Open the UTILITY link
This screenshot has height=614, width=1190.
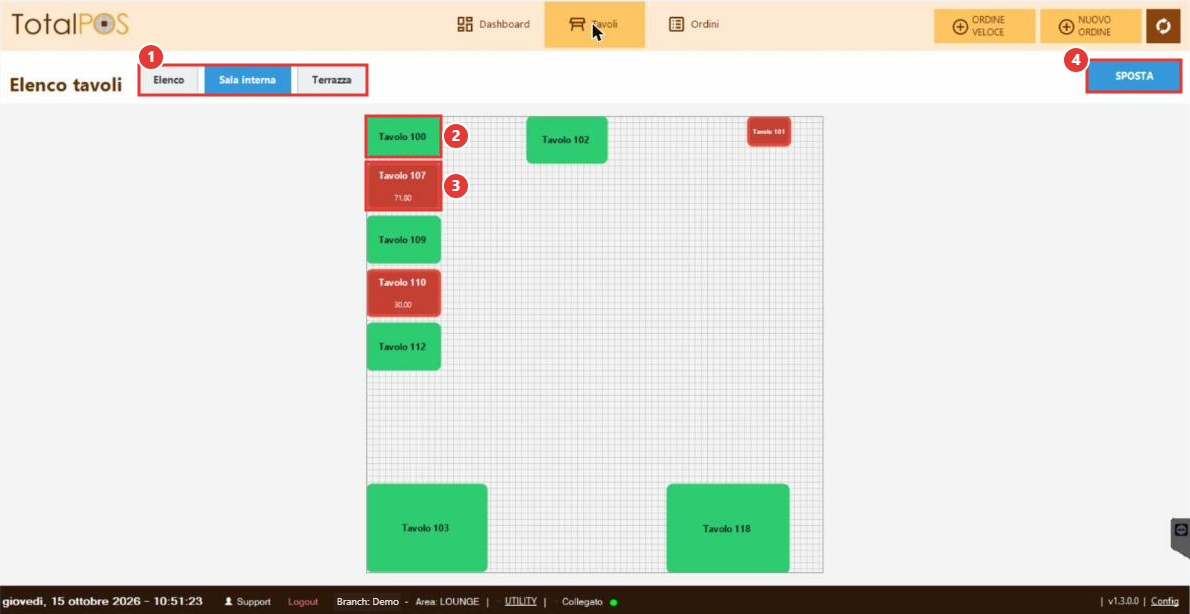point(521,601)
